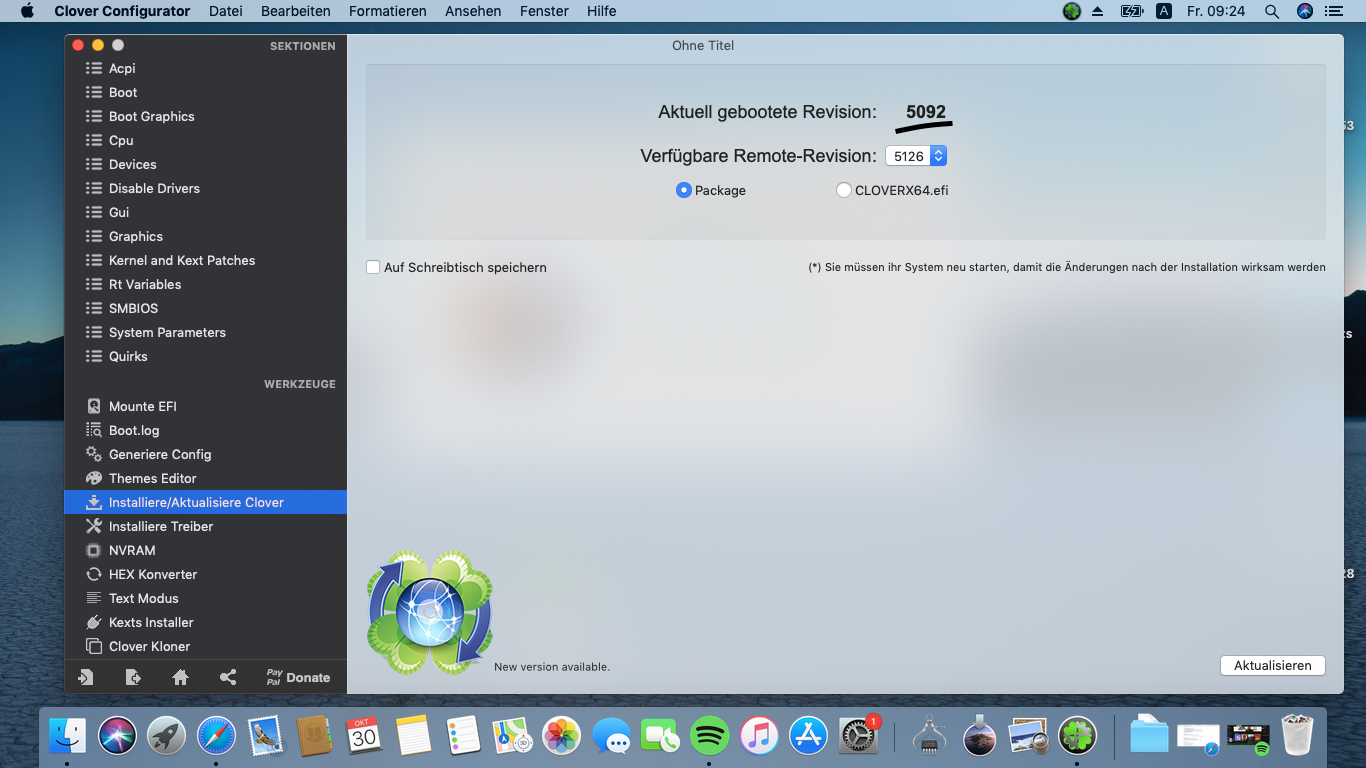Launch Safari from the Dock
The width and height of the screenshot is (1366, 768).
[216, 736]
